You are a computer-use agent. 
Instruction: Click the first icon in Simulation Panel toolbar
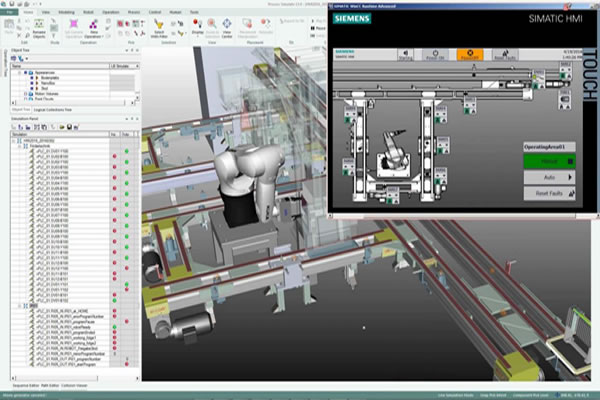click(13, 127)
